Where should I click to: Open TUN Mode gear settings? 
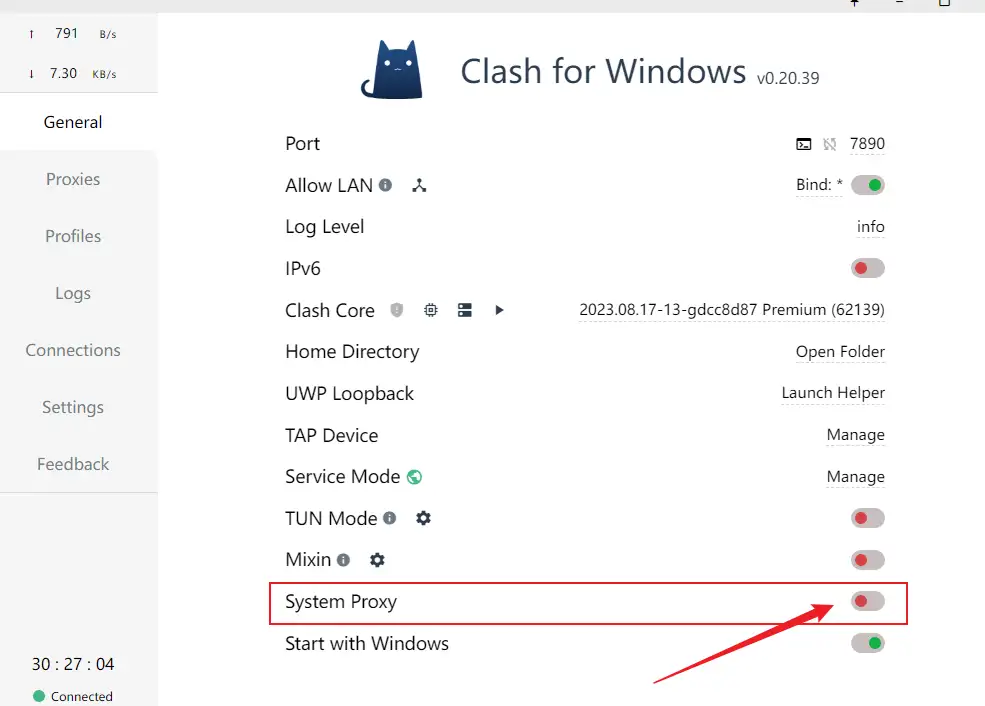[x=423, y=518]
